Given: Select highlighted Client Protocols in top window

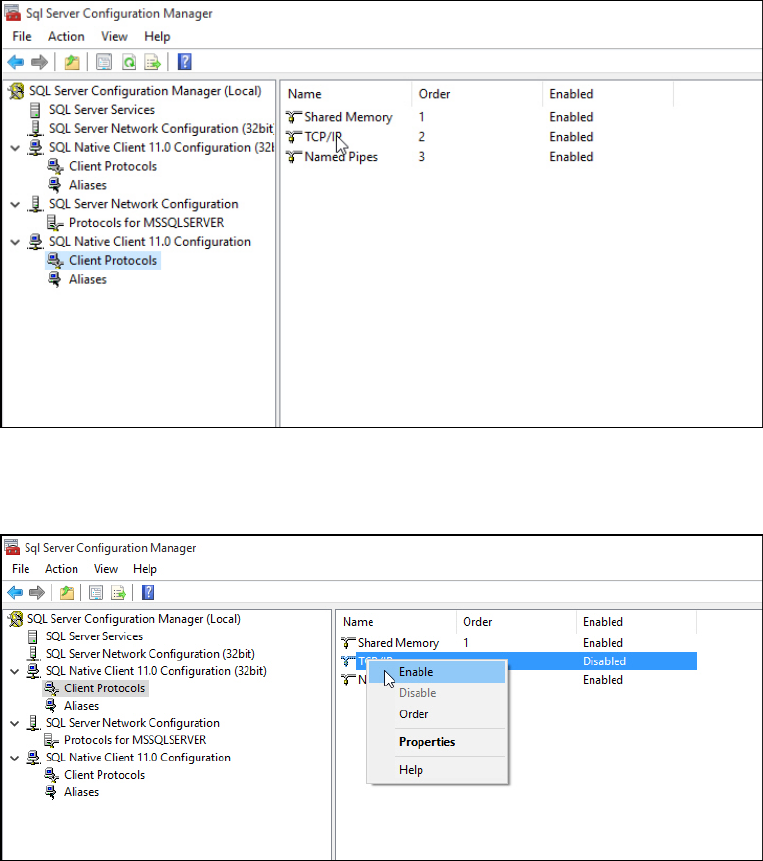Looking at the screenshot, I should pyautogui.click(x=113, y=260).
